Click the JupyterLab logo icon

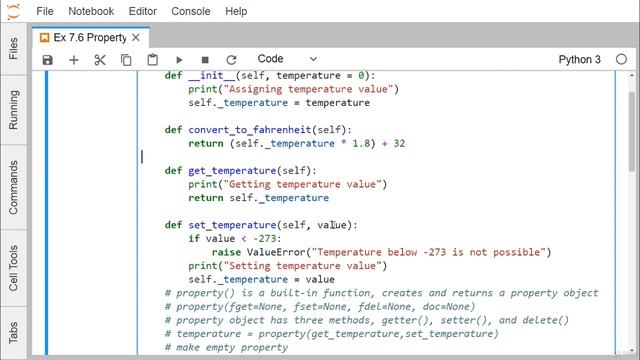[13, 11]
